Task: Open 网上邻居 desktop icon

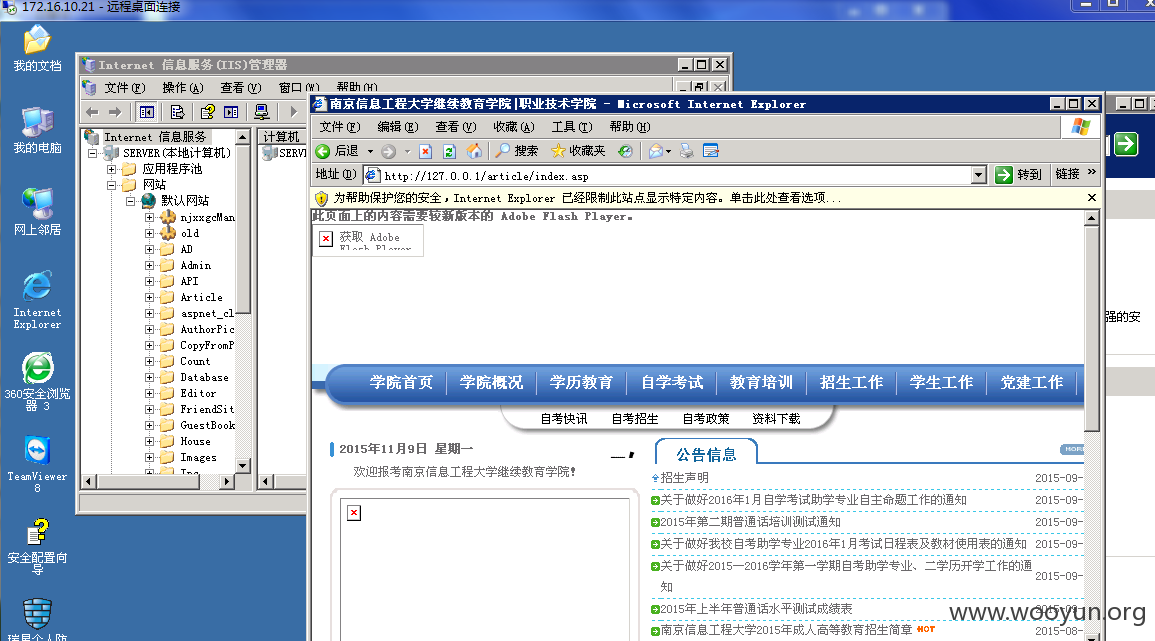Action: tap(37, 212)
